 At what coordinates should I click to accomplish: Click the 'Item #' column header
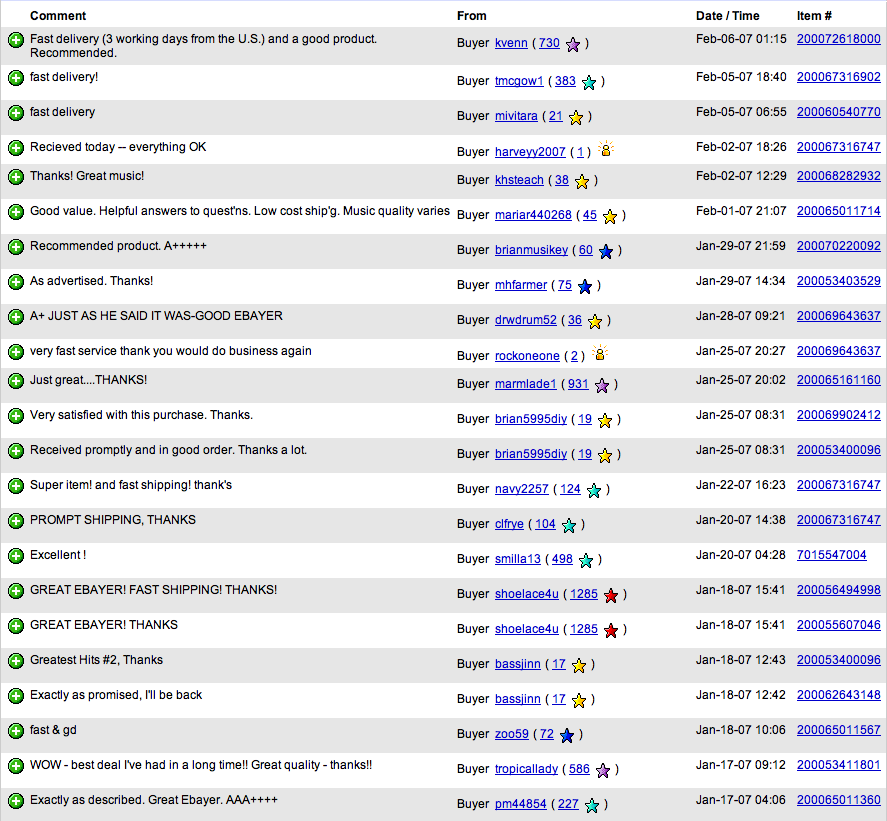tap(814, 16)
